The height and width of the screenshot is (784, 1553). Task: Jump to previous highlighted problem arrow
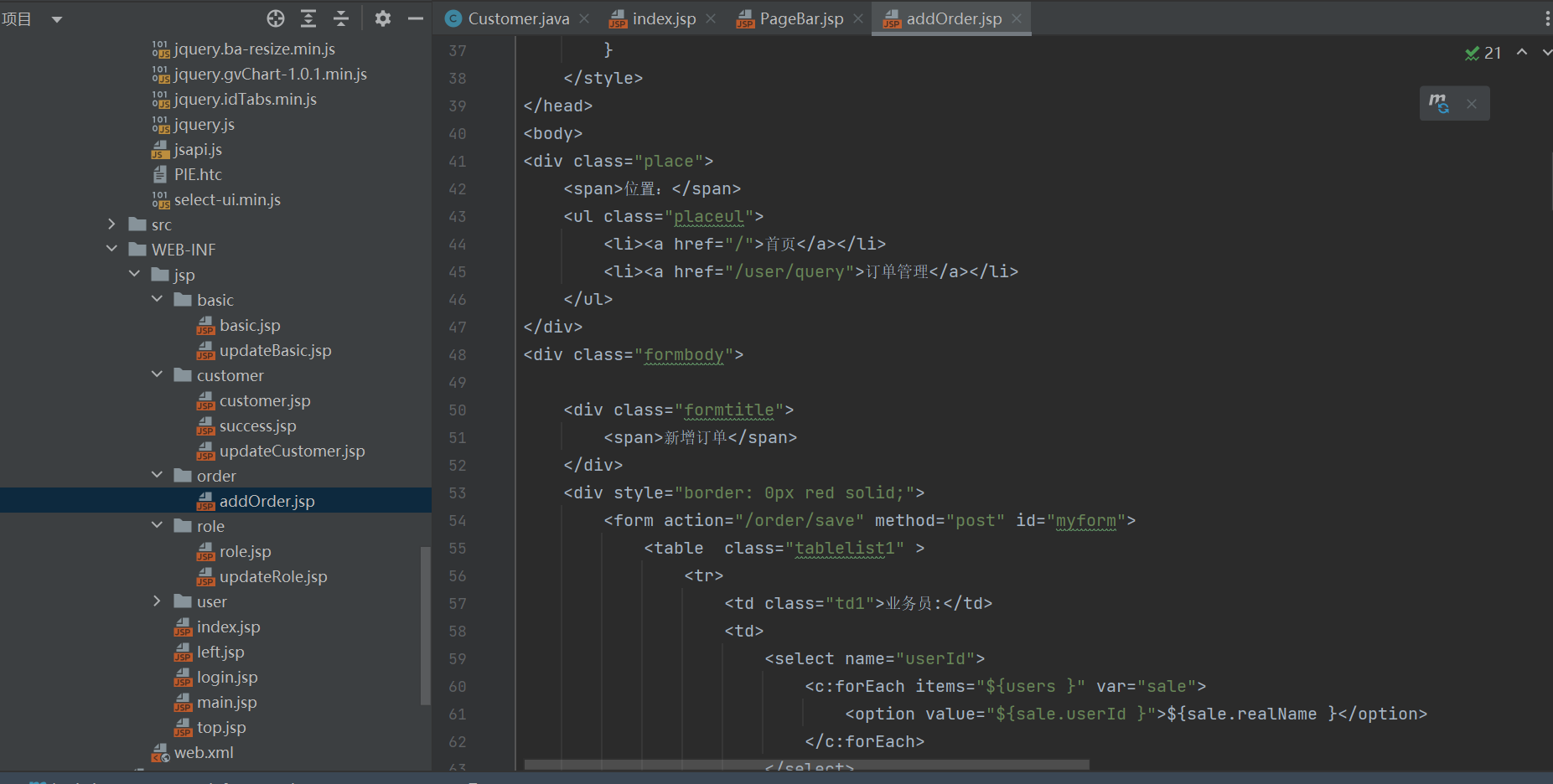coord(1522,53)
